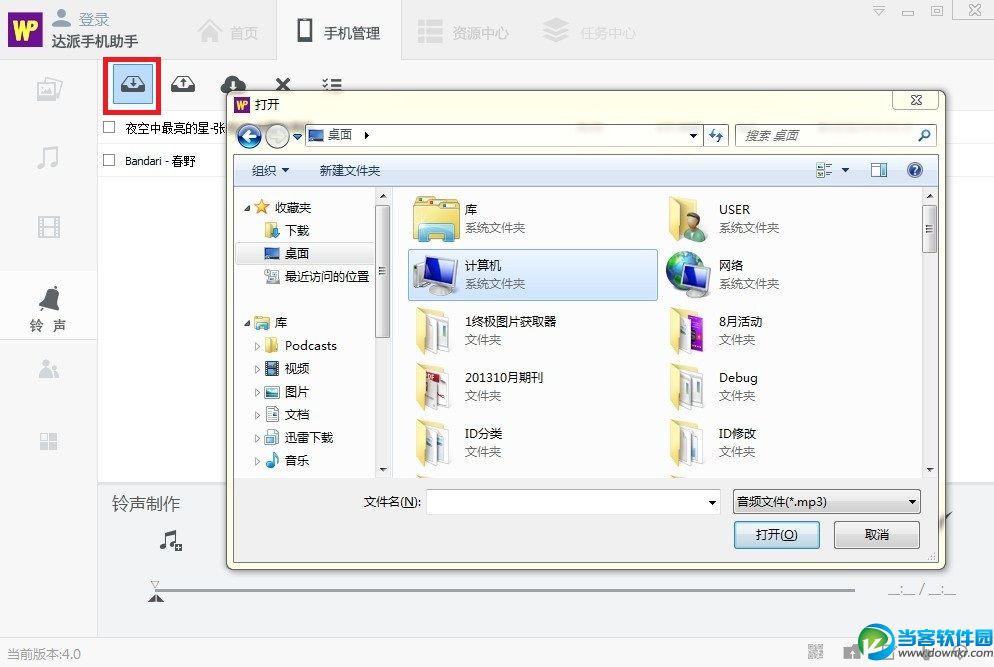
Task: Click the add music icon under 铃声制作
Action: click(x=171, y=541)
